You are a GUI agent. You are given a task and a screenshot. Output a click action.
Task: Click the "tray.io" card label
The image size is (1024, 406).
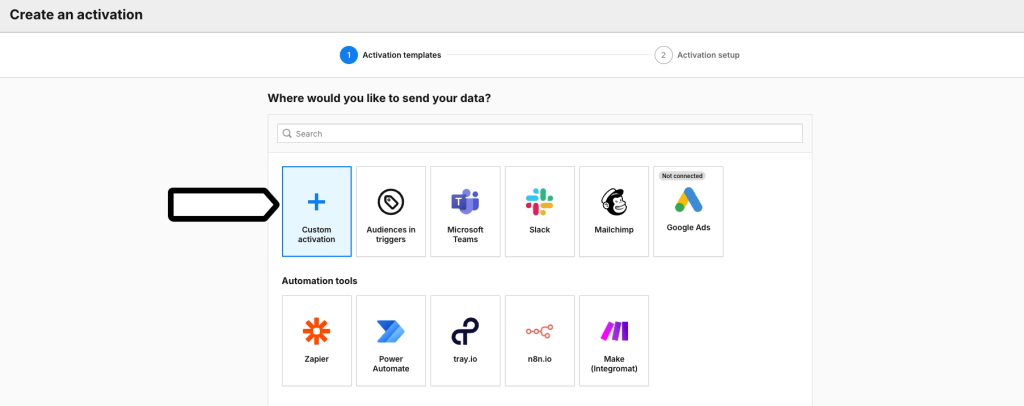(465, 359)
